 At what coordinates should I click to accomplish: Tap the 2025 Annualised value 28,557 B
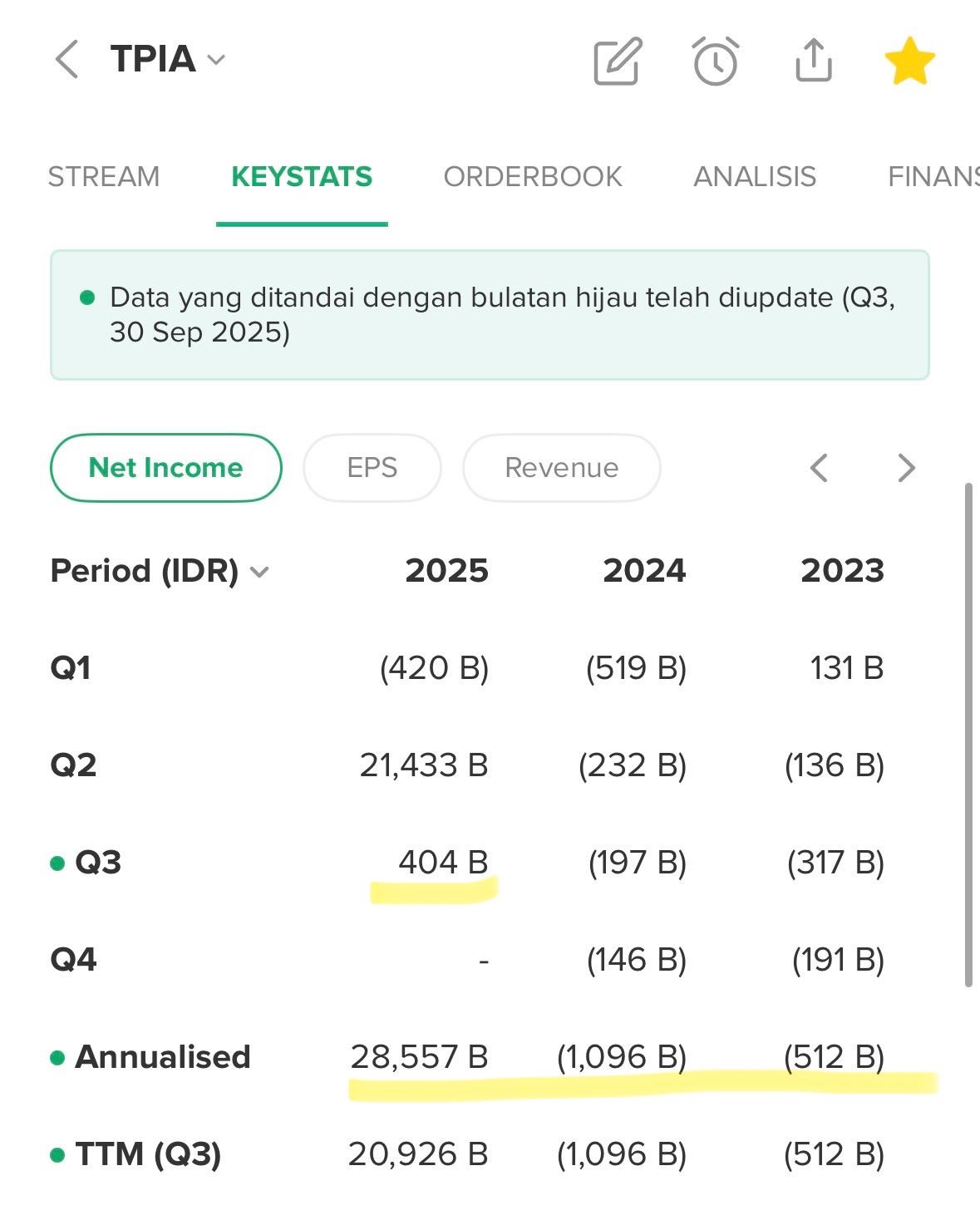point(419,1057)
